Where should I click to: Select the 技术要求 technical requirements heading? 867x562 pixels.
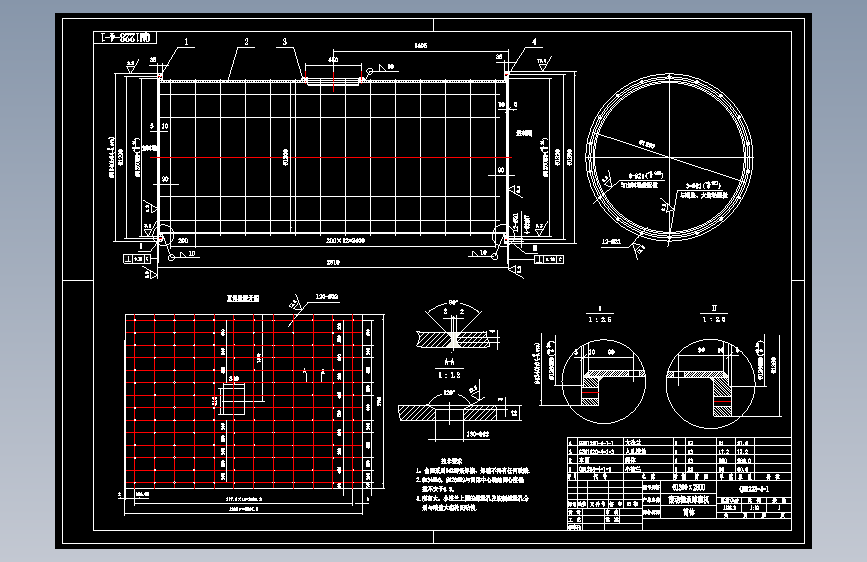(452, 461)
